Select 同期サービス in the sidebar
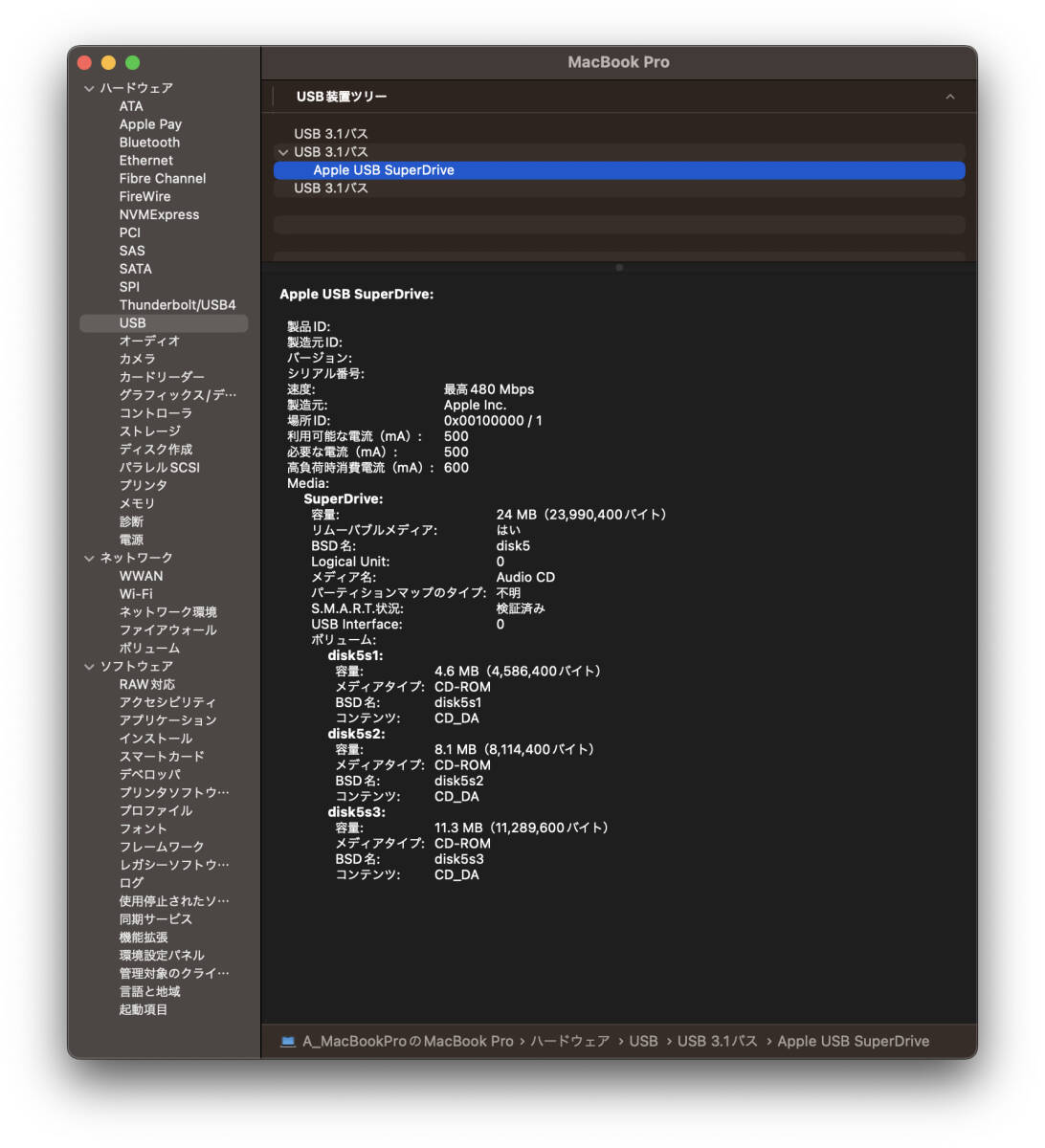The image size is (1045, 1148). click(156, 919)
